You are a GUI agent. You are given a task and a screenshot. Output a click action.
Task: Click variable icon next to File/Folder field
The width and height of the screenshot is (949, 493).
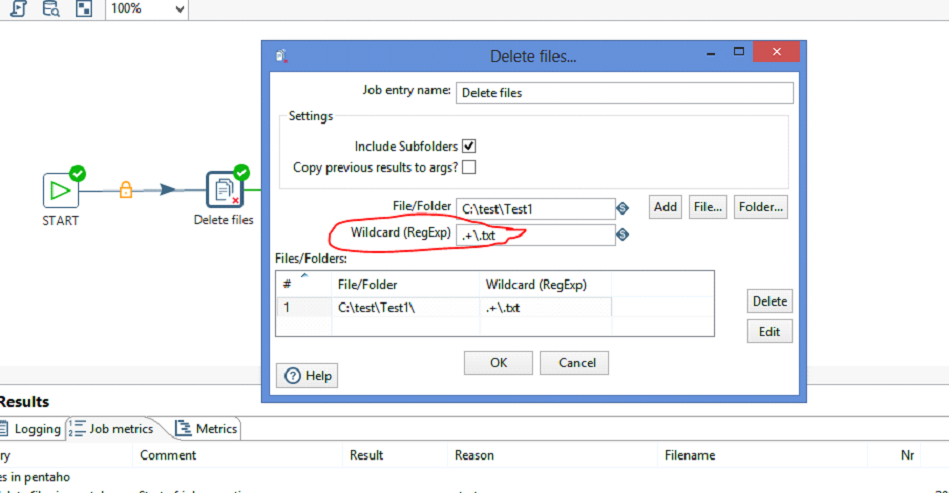point(623,209)
